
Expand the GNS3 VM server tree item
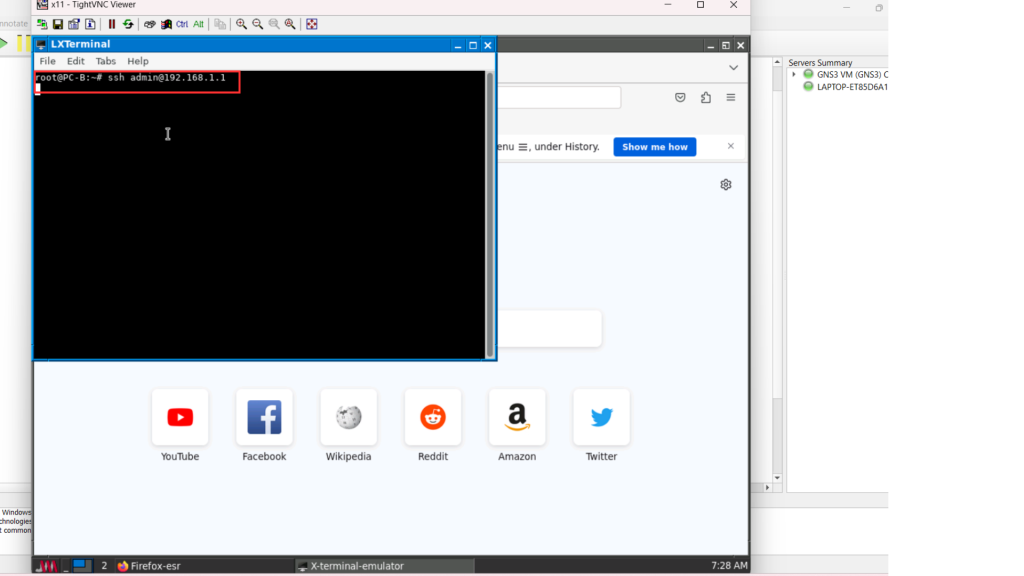point(794,74)
